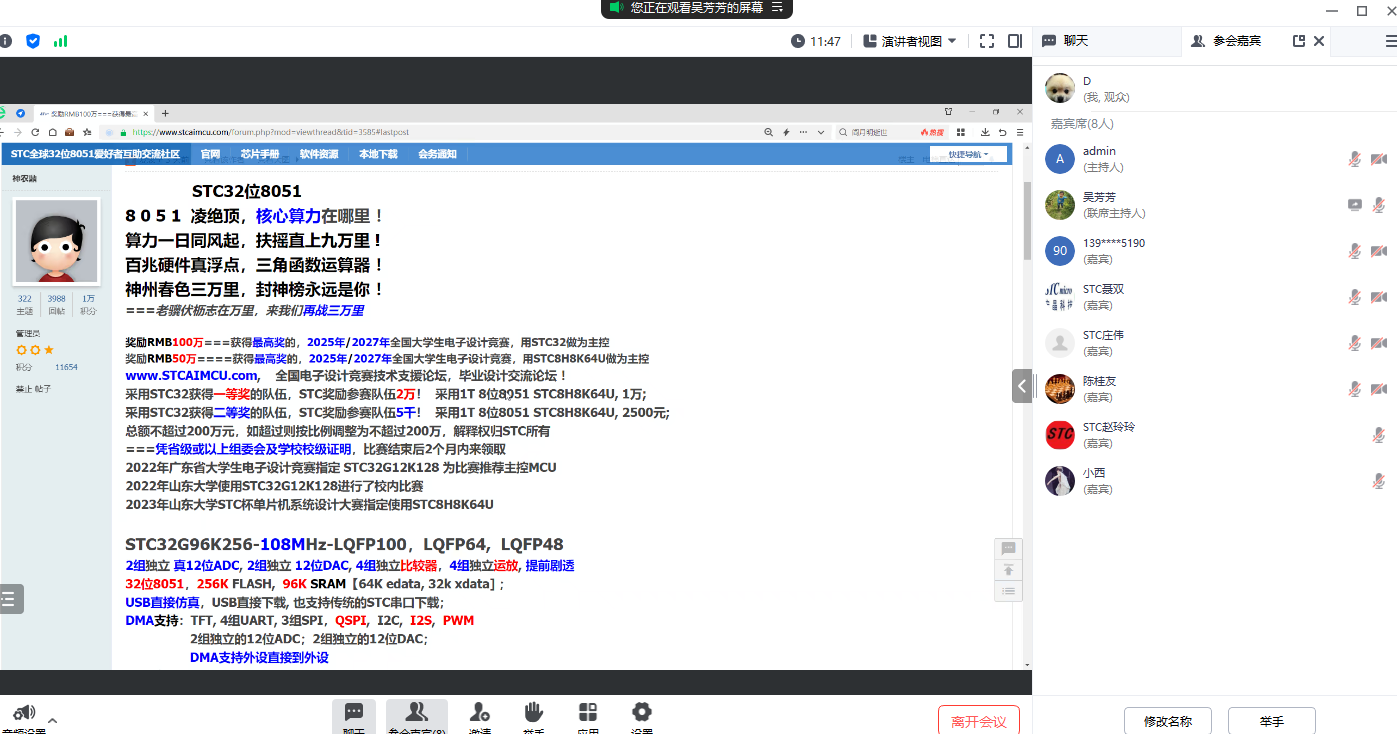Toggle admin's microphone icon
This screenshot has height=734, width=1397.
tap(1355, 159)
